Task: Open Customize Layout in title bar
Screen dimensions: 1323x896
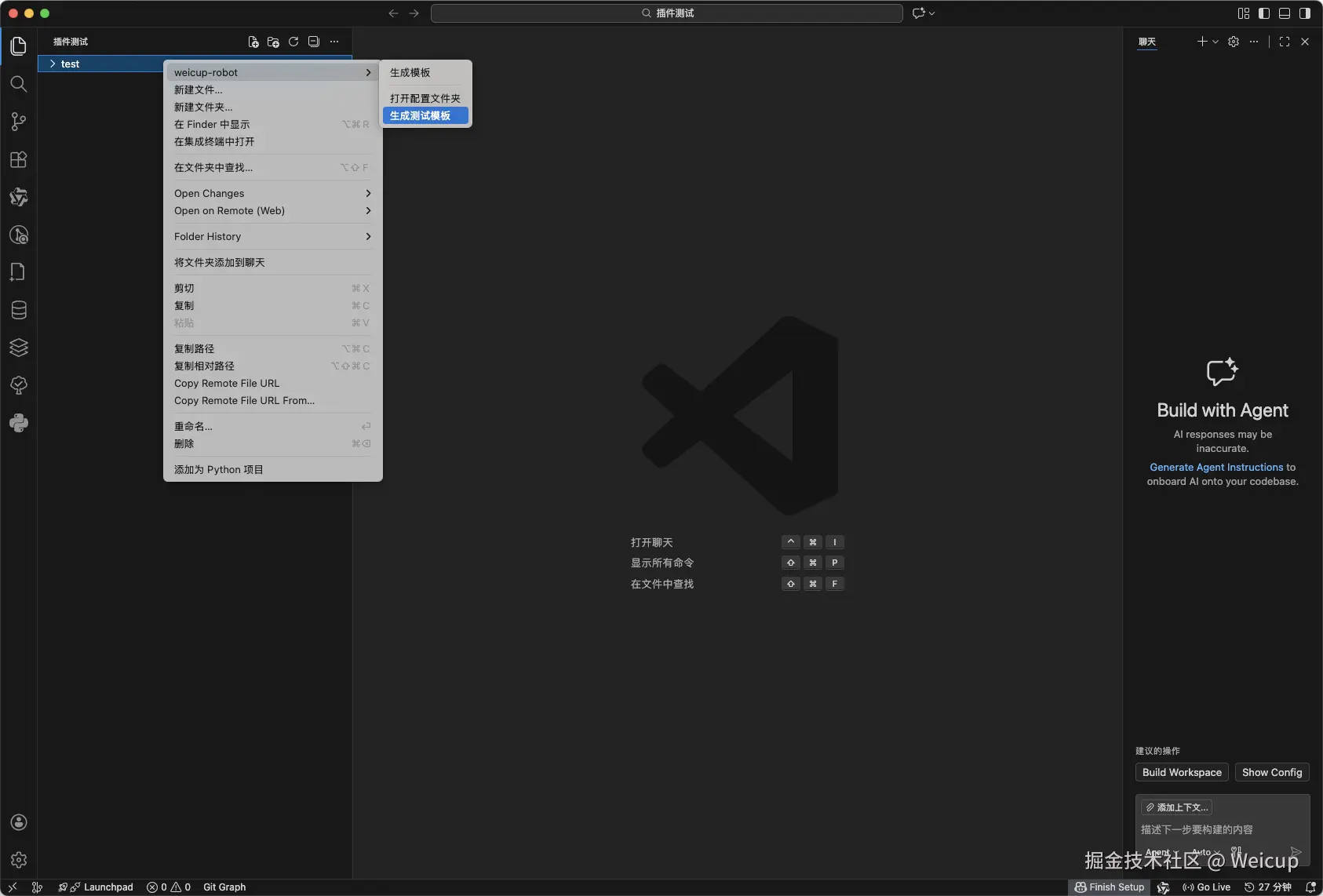Action: 1244,13
